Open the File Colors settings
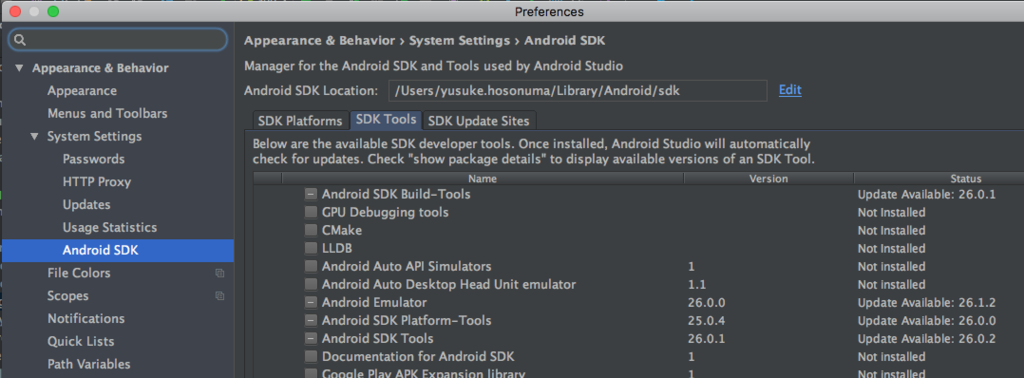This screenshot has width=1024, height=378. point(78,274)
